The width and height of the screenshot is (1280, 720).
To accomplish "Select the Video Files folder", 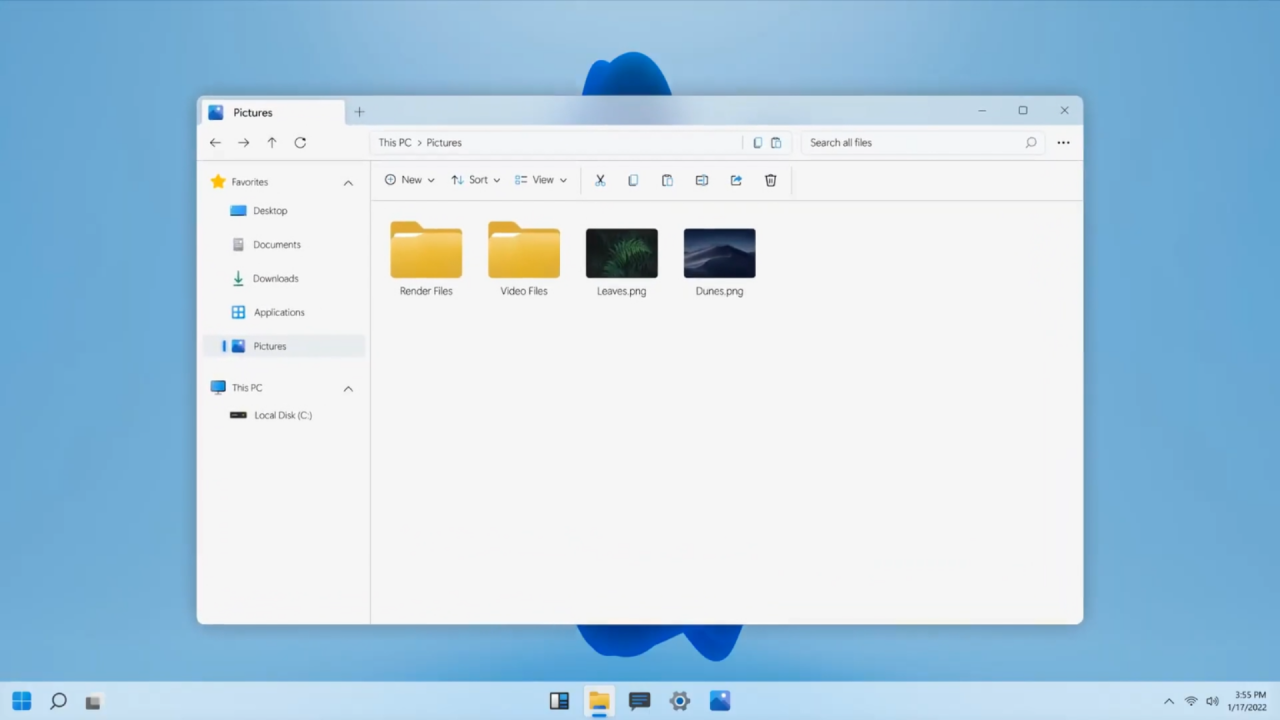I will click(x=524, y=259).
